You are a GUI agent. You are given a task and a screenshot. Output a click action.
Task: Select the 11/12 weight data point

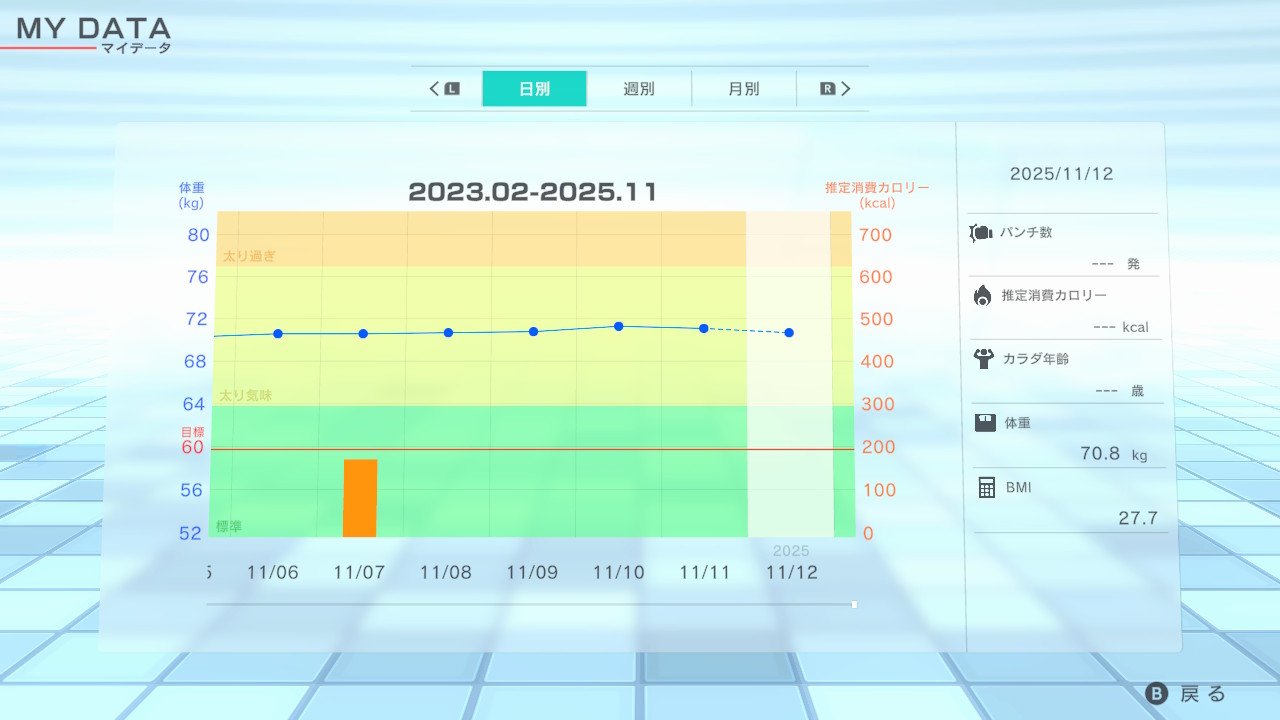click(789, 332)
